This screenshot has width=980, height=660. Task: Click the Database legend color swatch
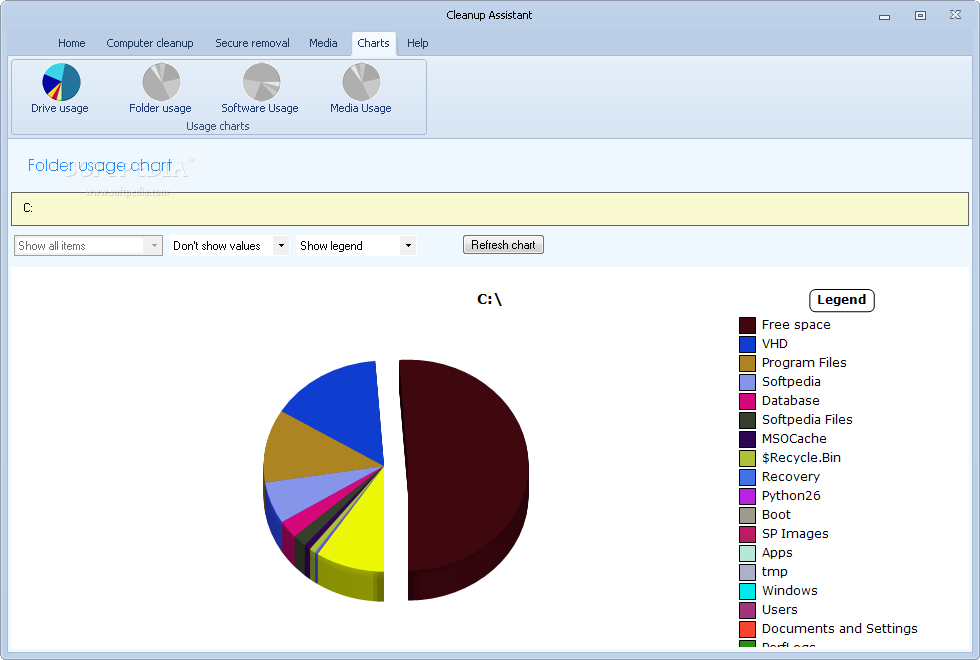pyautogui.click(x=748, y=401)
